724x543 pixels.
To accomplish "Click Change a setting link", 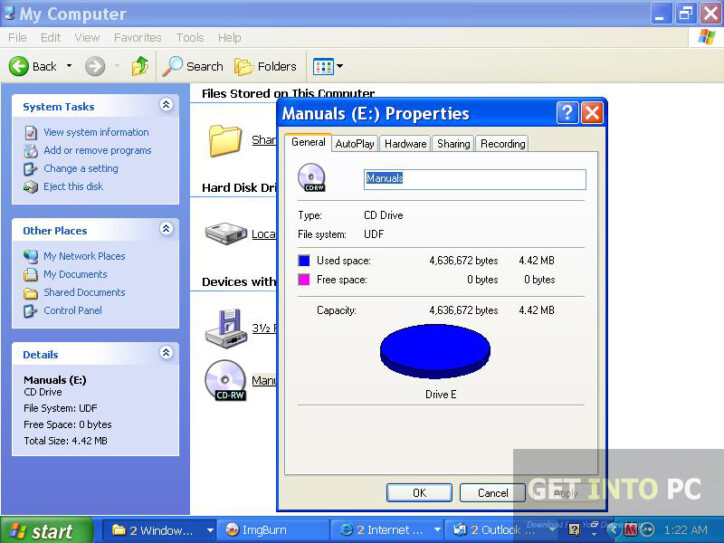I will 81,169.
